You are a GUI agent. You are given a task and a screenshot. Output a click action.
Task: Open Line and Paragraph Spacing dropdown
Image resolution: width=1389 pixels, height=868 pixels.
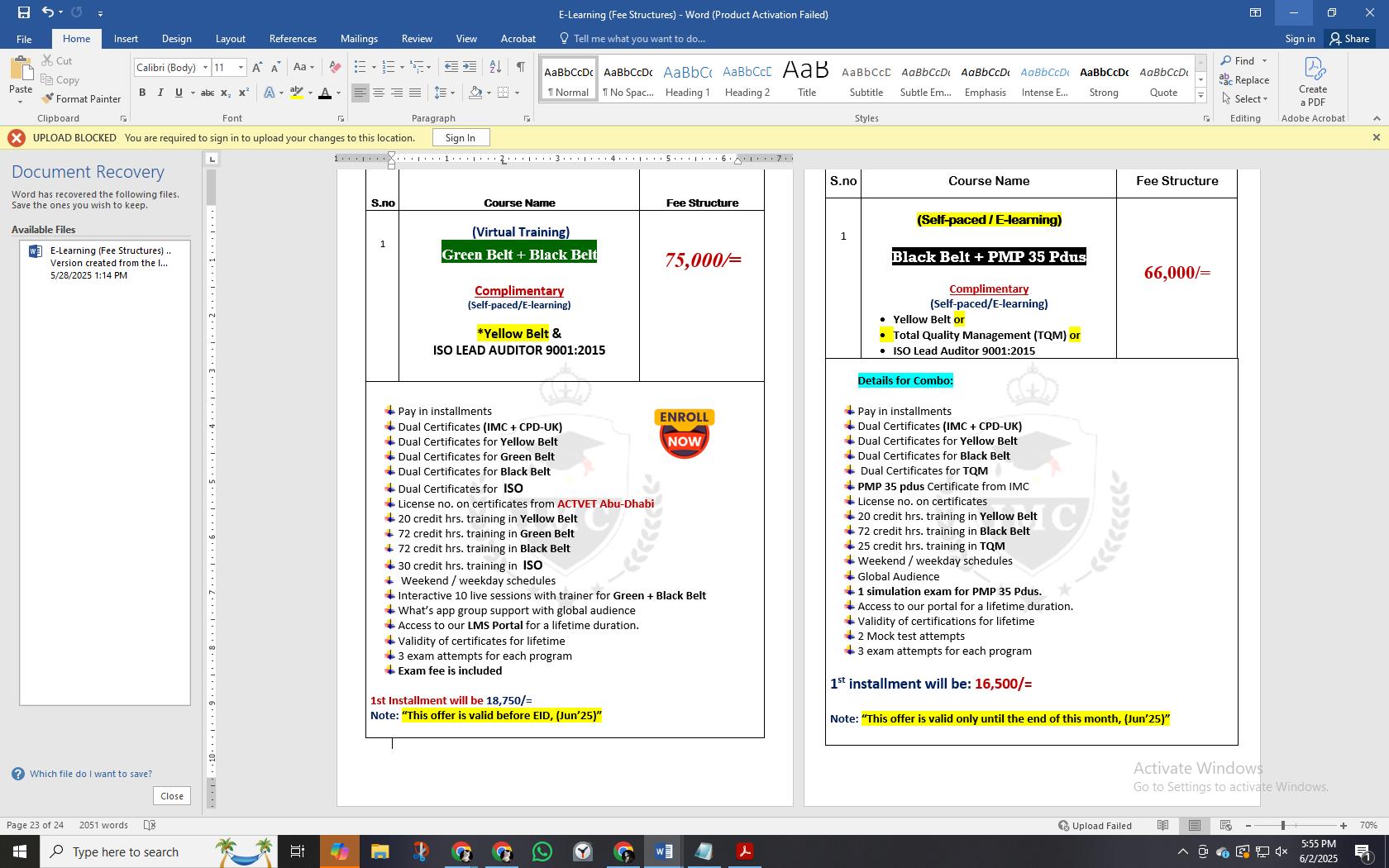pyautogui.click(x=445, y=93)
